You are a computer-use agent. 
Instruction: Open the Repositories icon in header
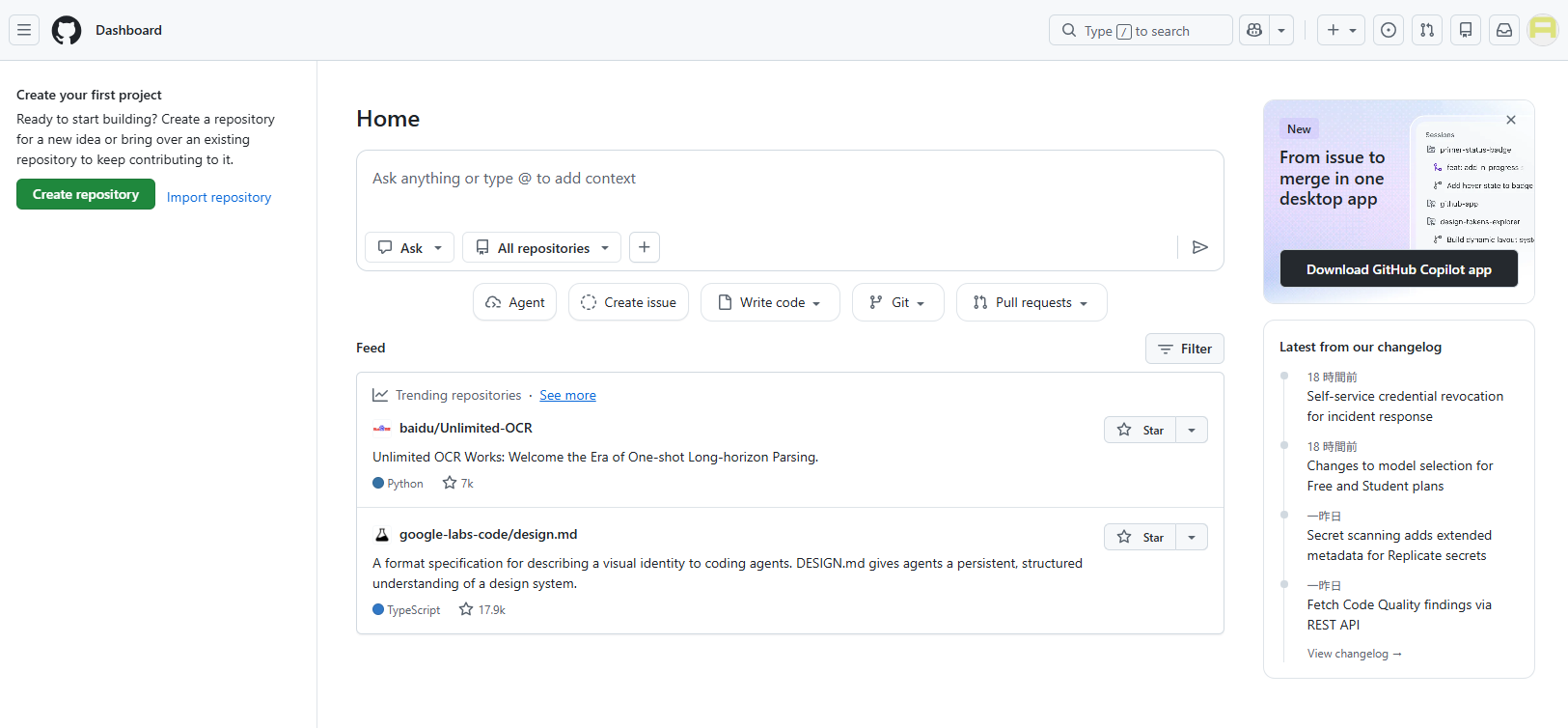tap(1466, 30)
